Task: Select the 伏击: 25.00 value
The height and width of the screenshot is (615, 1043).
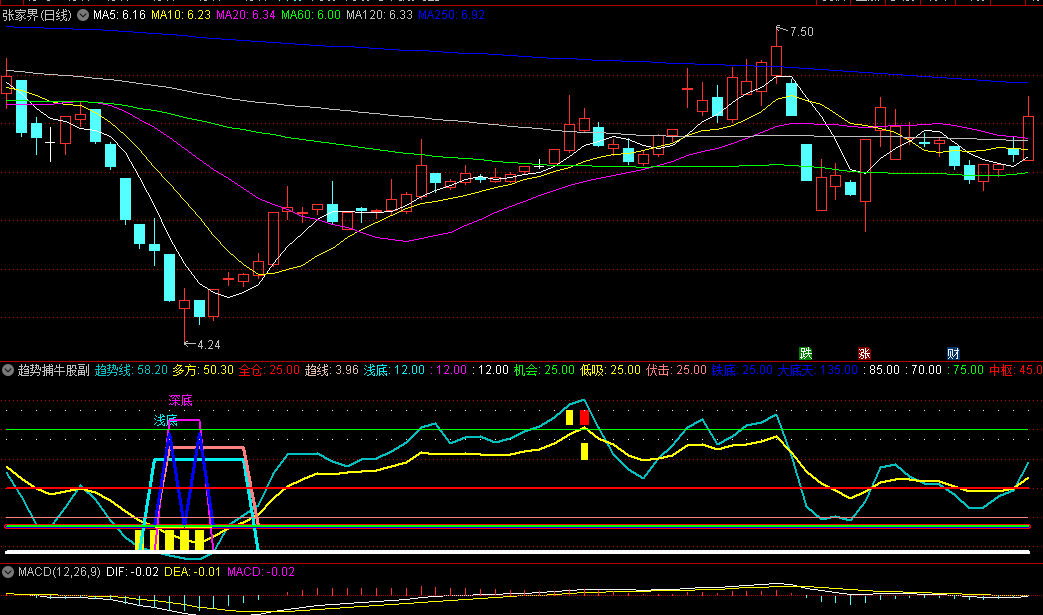Action: [x=676, y=370]
